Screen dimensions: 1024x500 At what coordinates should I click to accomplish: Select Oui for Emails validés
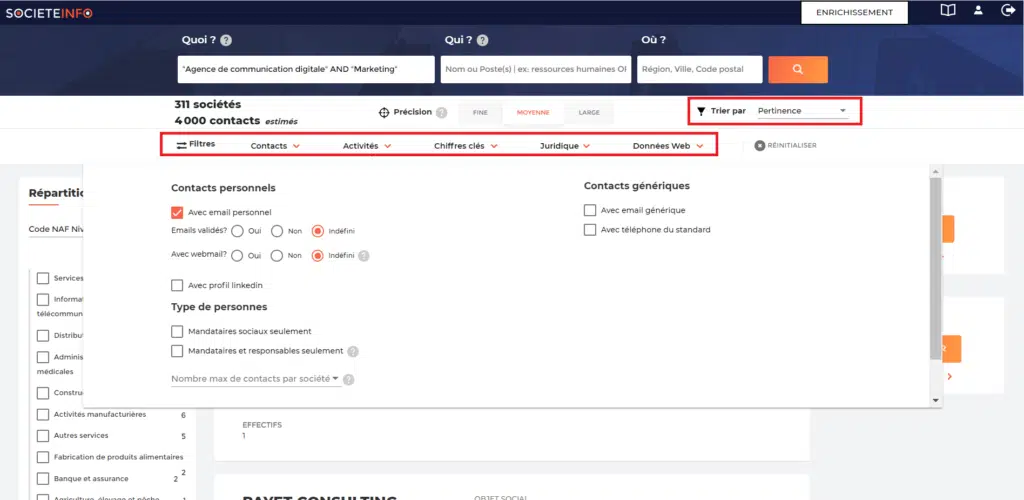pos(238,231)
